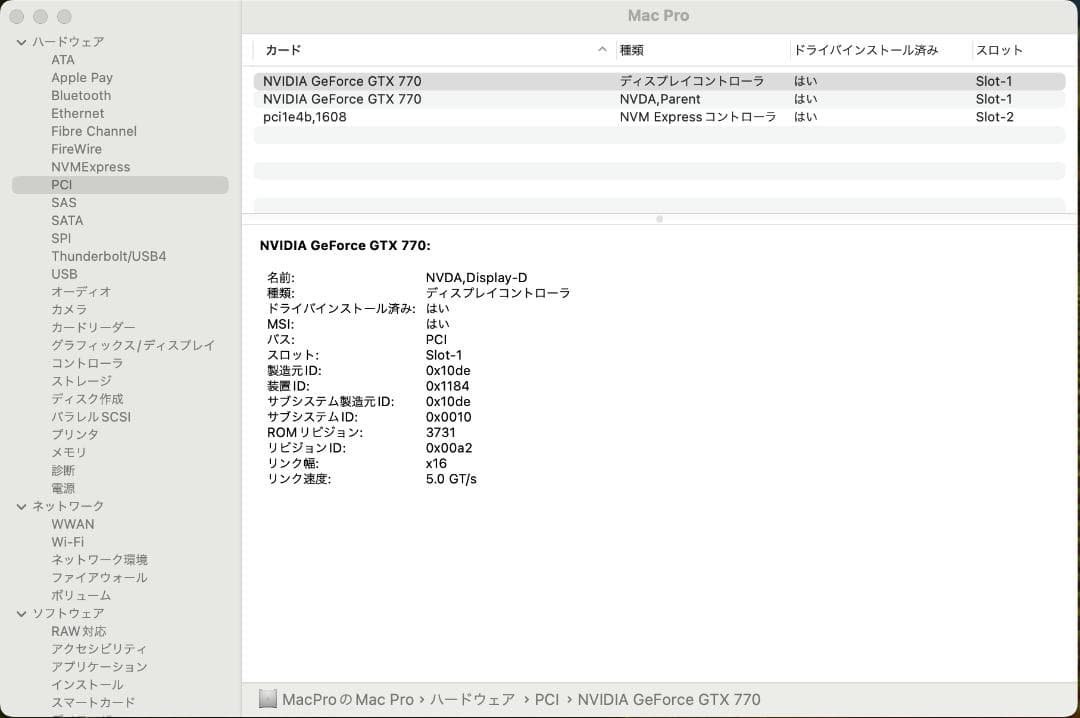Select the pci1e4b,1608 row
The width and height of the screenshot is (1080, 718).
(x=659, y=117)
